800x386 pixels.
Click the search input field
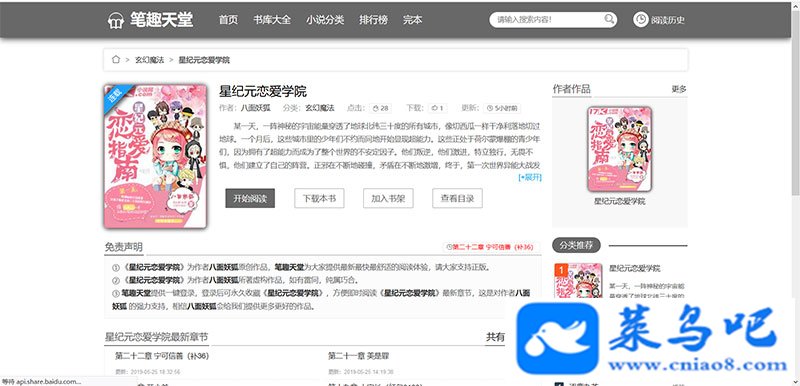547,20
